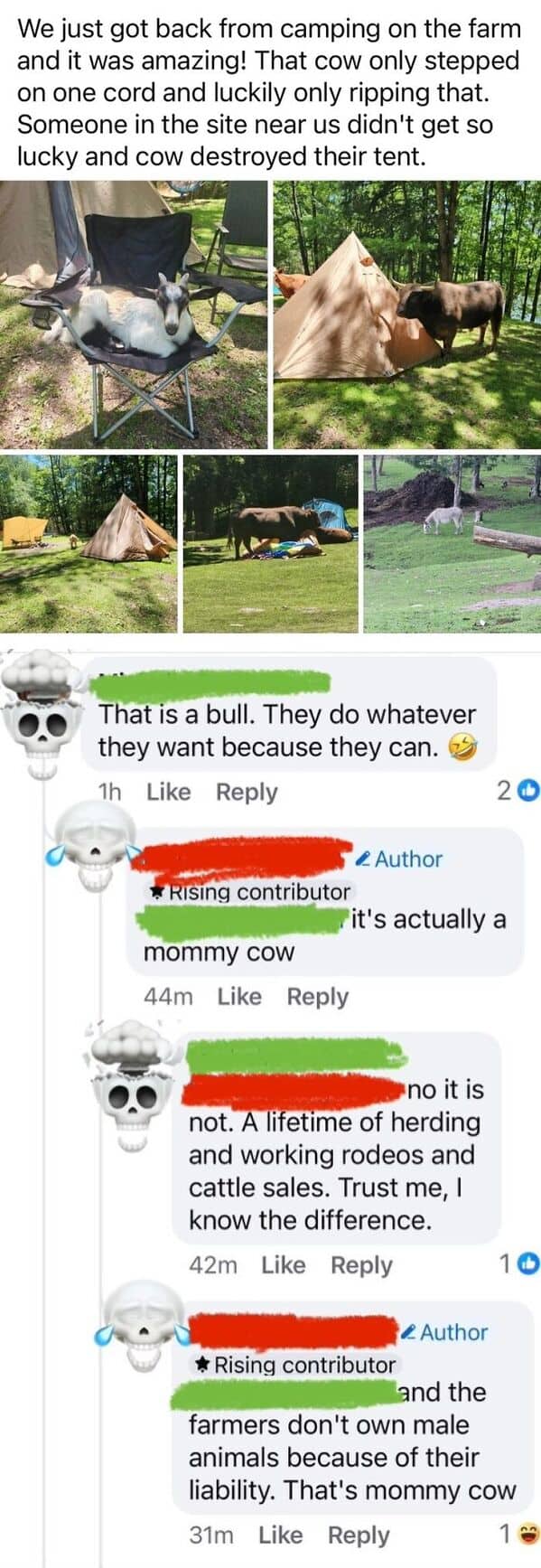
Task: Click exploding skull avatar on first comment
Action: 43,714
